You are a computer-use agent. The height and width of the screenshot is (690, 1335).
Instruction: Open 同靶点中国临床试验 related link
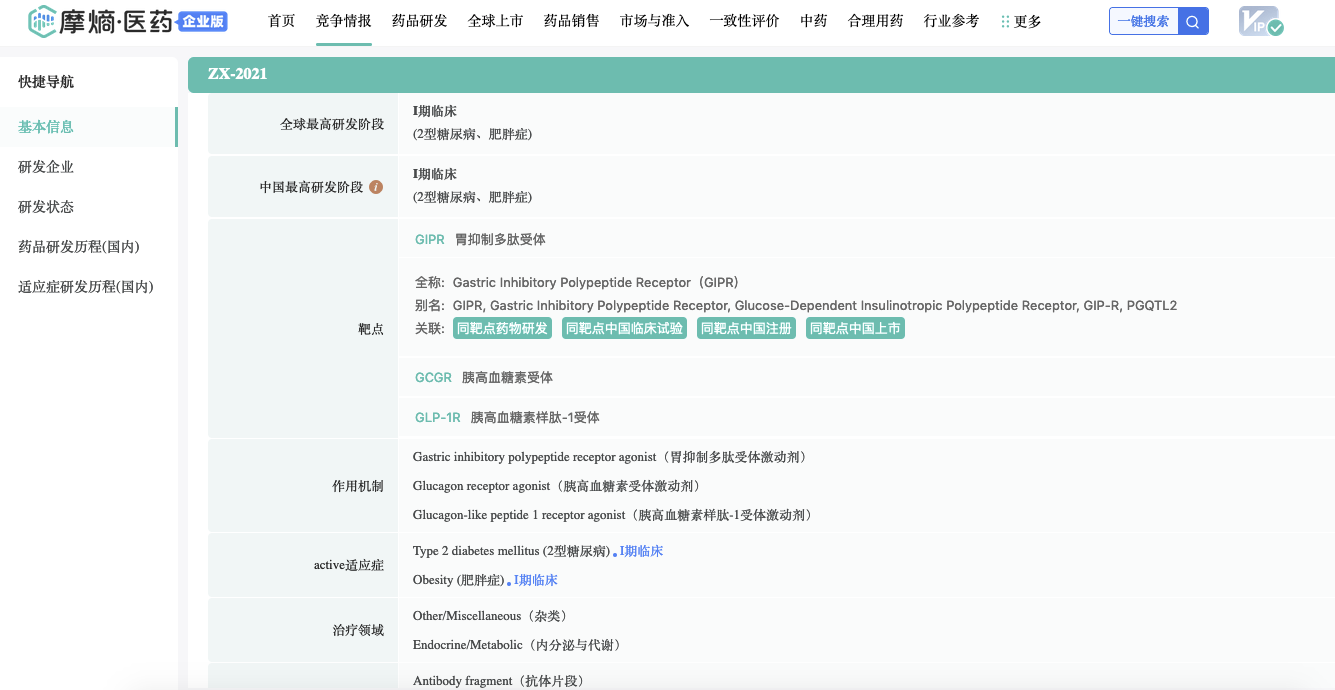click(624, 328)
